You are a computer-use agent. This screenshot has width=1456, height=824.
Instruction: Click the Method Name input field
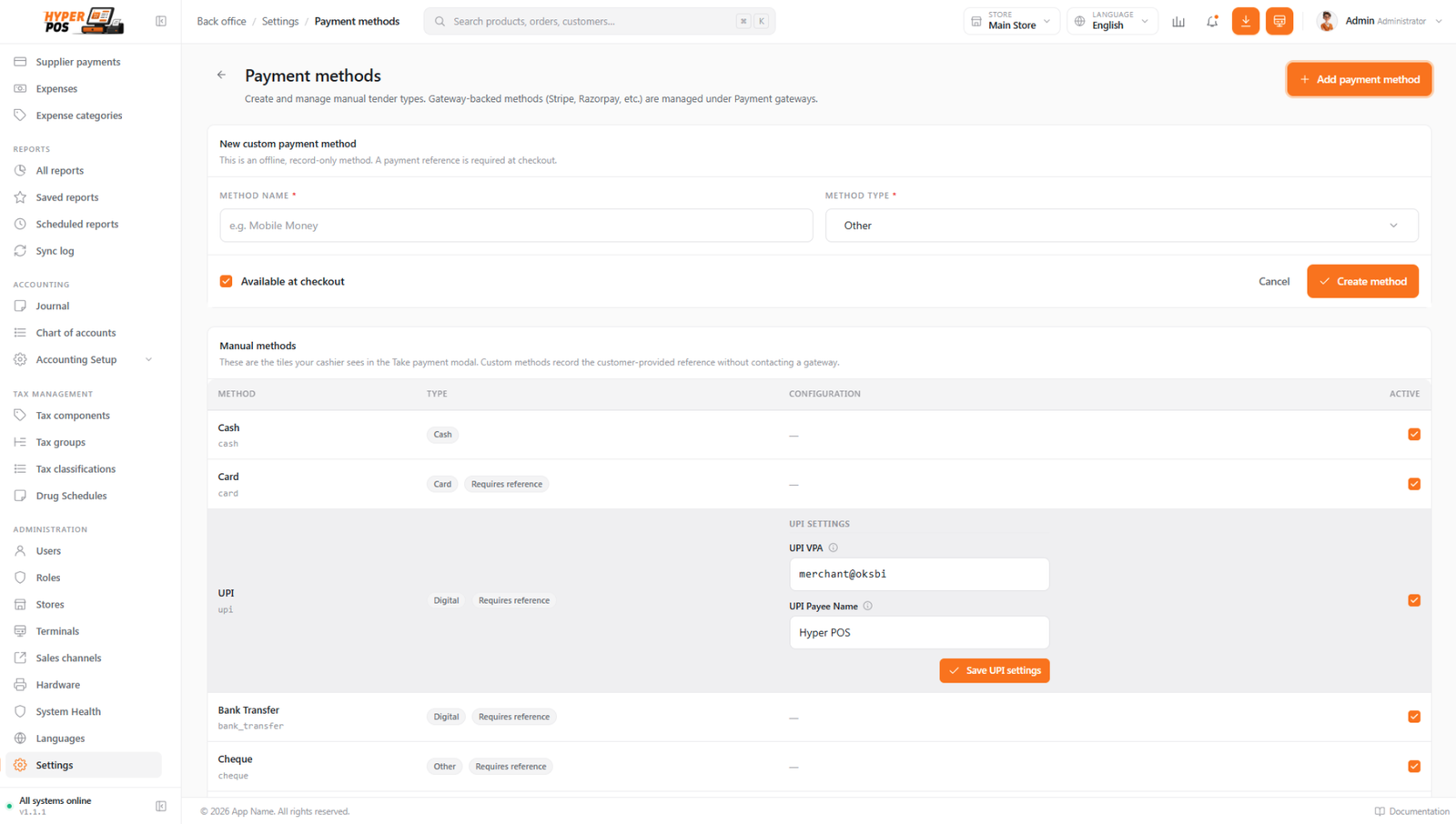pyautogui.click(x=516, y=226)
